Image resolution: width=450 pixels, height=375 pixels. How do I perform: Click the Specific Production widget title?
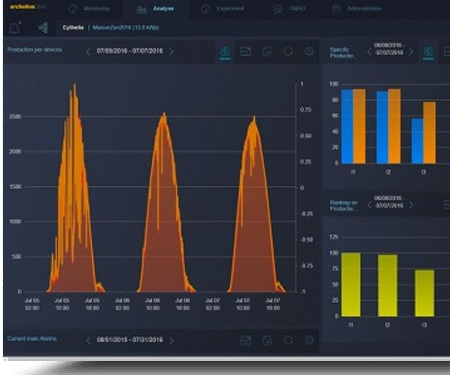(342, 53)
